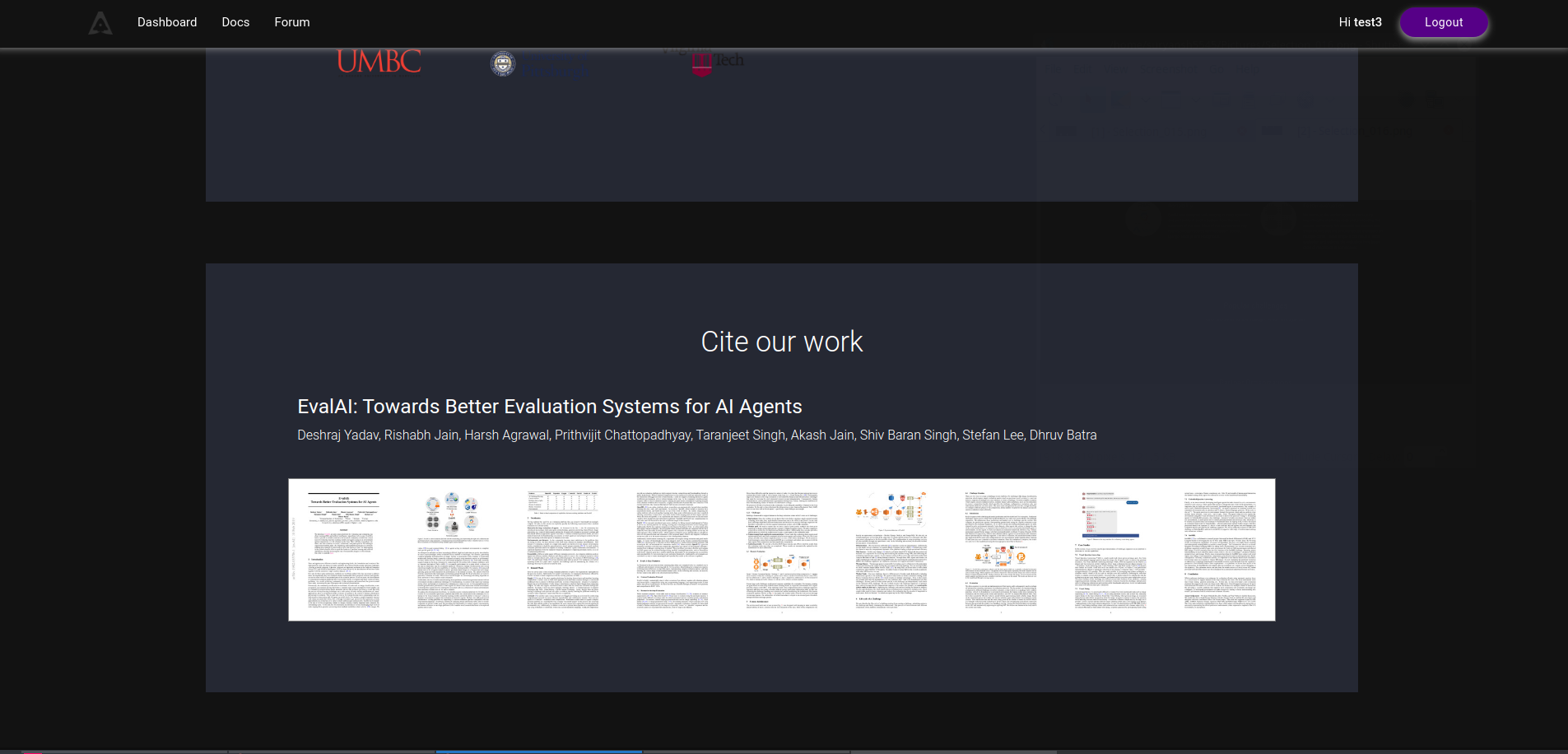The width and height of the screenshot is (1568, 754).
Task: Click author link Rishabh Jain
Action: pyautogui.click(x=421, y=435)
